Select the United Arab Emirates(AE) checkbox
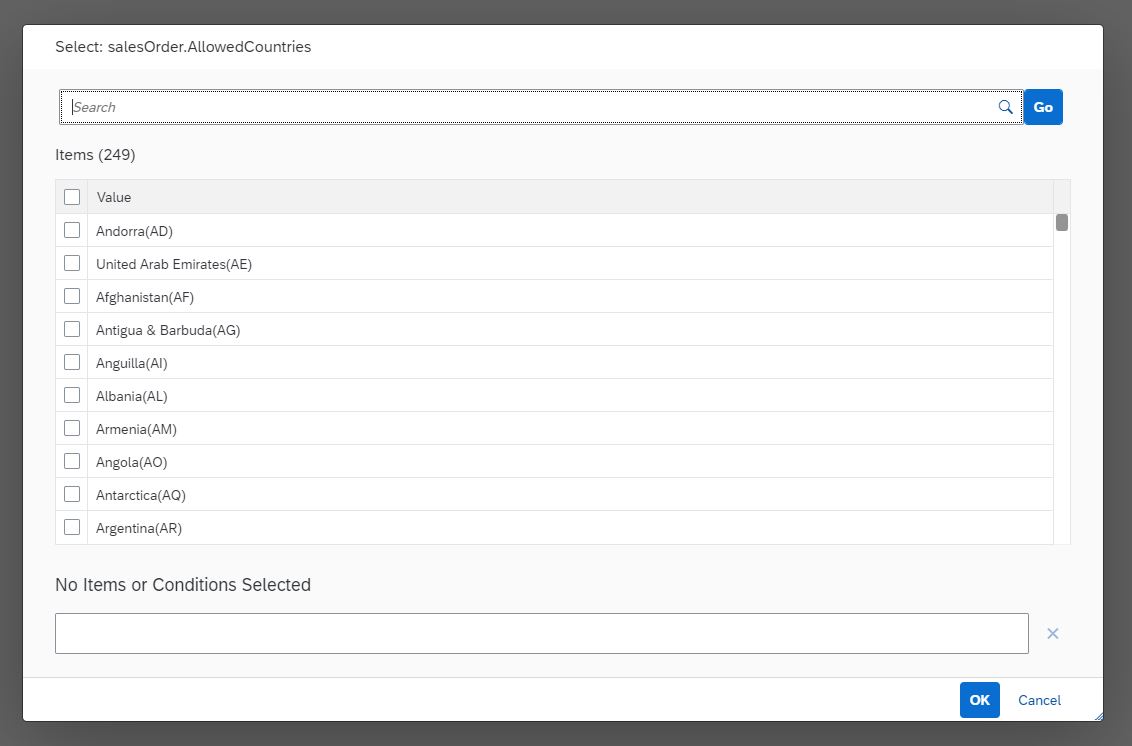Image resolution: width=1132 pixels, height=746 pixels. [72, 264]
